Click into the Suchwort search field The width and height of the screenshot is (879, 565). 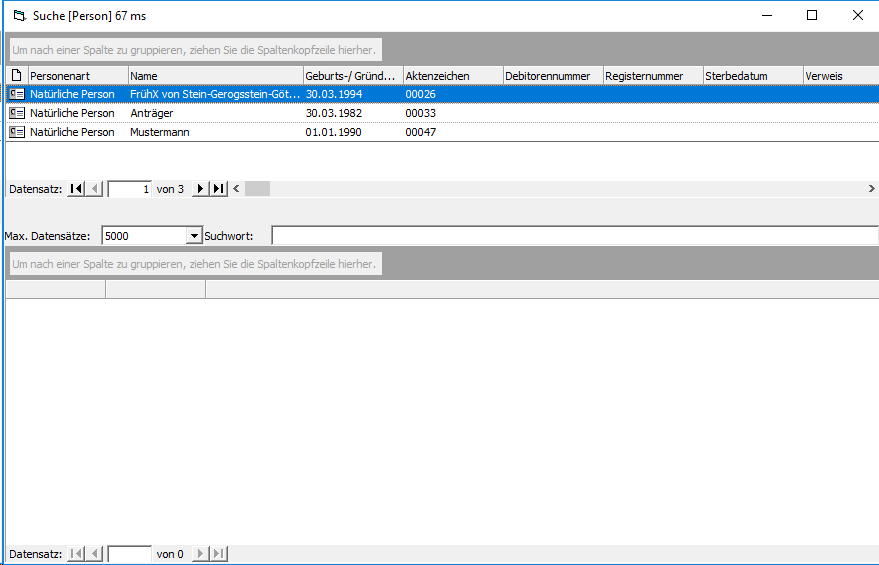click(574, 236)
